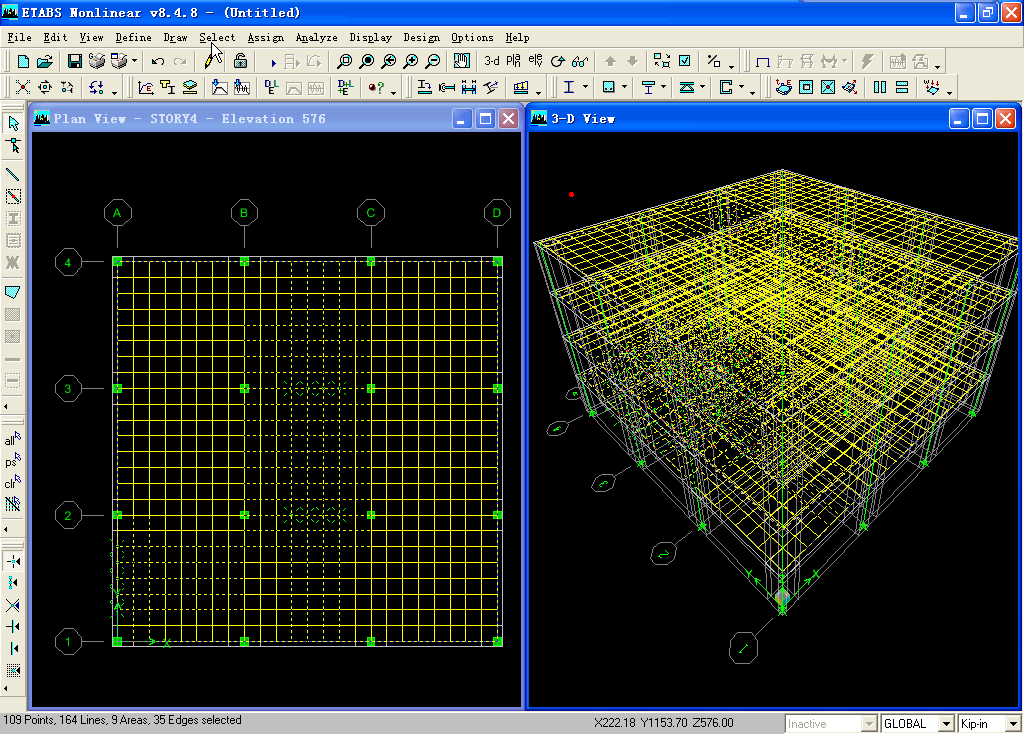The width and height of the screenshot is (1024, 734).
Task: Toggle snap to intersections in sidebar
Action: [x=13, y=605]
